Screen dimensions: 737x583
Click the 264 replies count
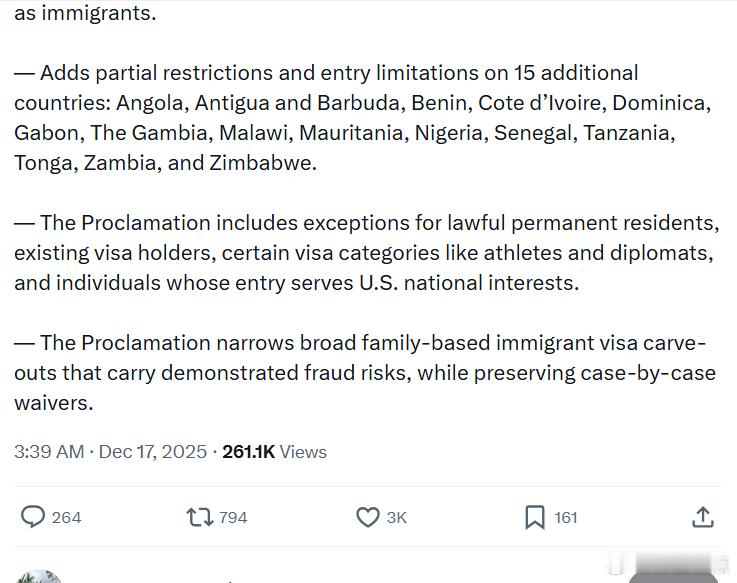point(66,517)
